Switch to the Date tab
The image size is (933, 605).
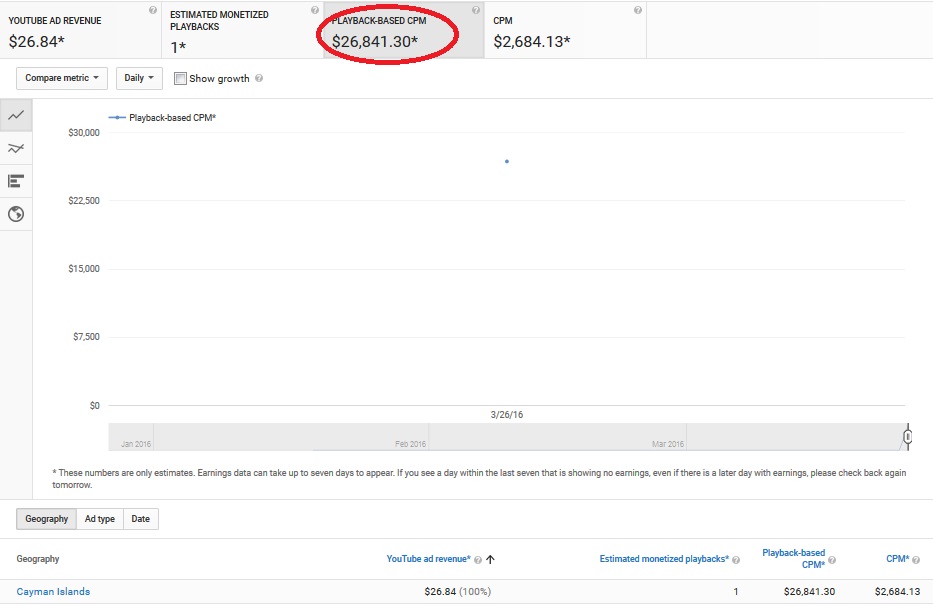click(141, 519)
